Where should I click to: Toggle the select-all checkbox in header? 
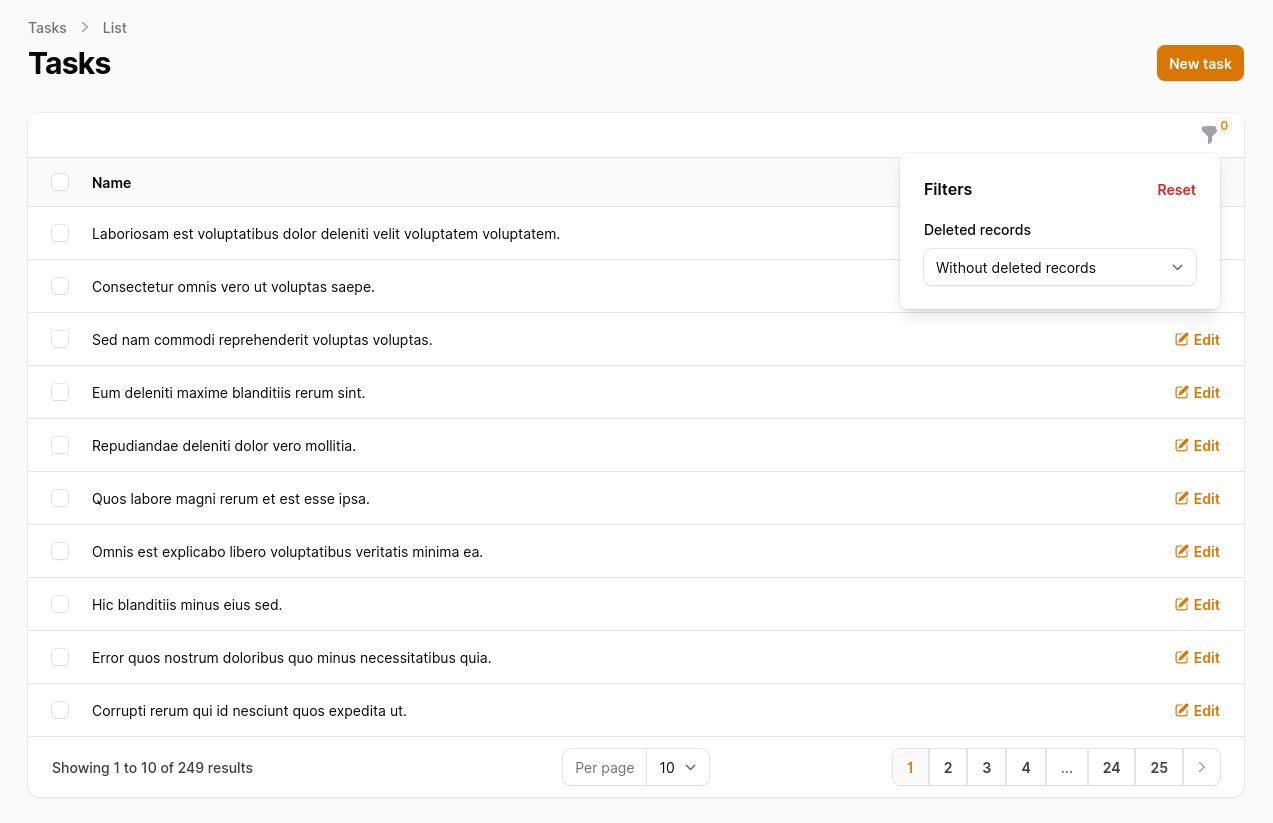[x=60, y=182]
